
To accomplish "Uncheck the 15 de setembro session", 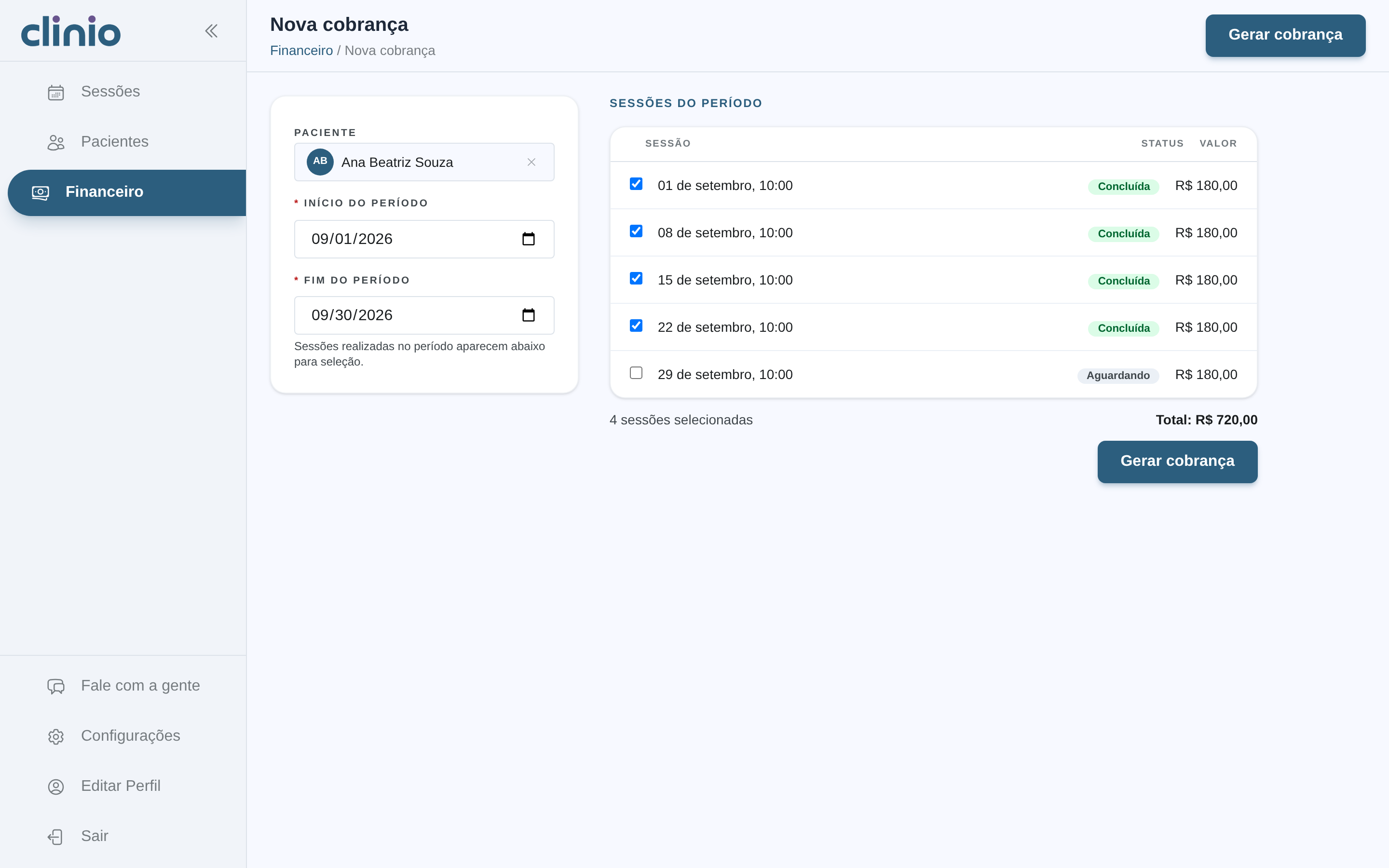I will (636, 278).
